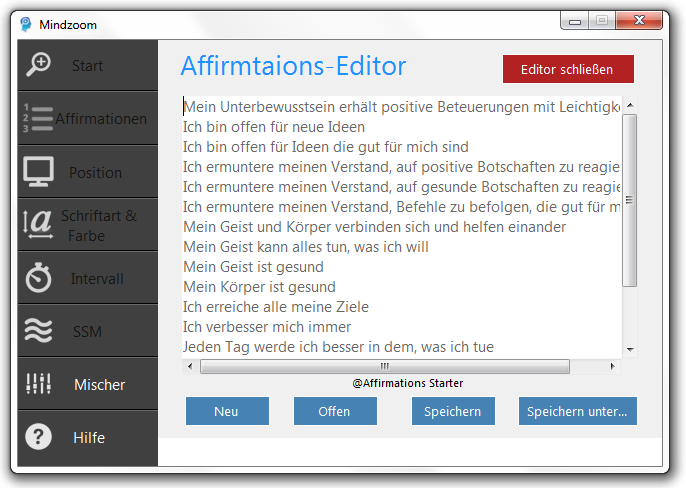The width and height of the screenshot is (686, 488).
Task: Click the Affirmtaions-Editor heading
Action: coord(294,66)
